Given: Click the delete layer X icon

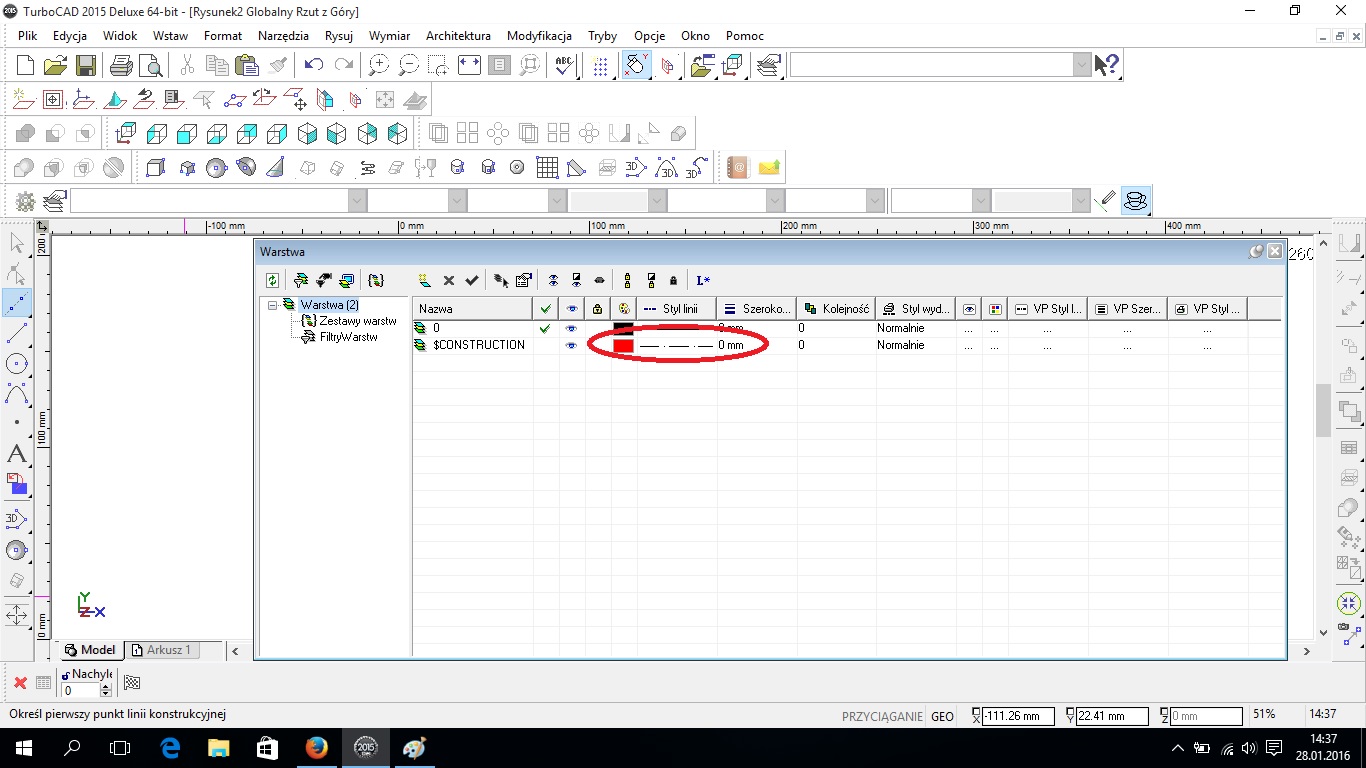Looking at the screenshot, I should point(449,281).
